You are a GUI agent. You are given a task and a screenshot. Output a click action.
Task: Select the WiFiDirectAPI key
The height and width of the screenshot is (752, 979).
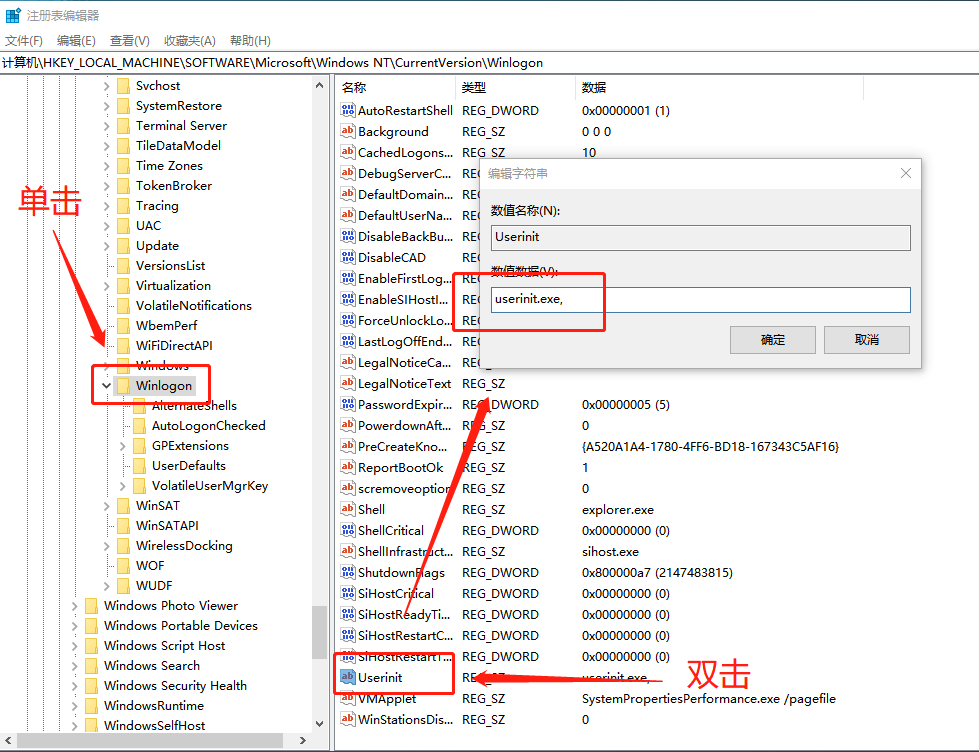tap(174, 345)
